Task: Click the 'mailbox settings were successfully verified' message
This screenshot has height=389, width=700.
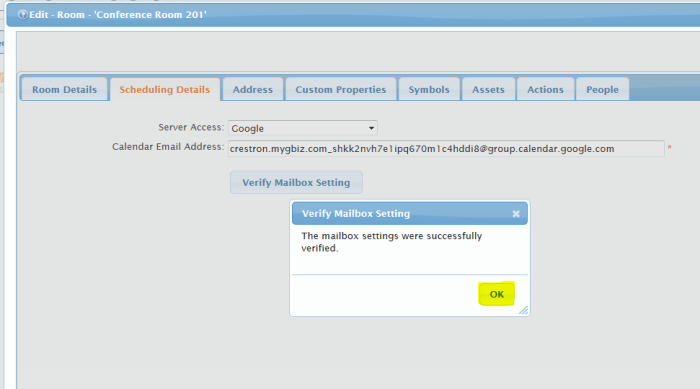Action: tap(392, 242)
